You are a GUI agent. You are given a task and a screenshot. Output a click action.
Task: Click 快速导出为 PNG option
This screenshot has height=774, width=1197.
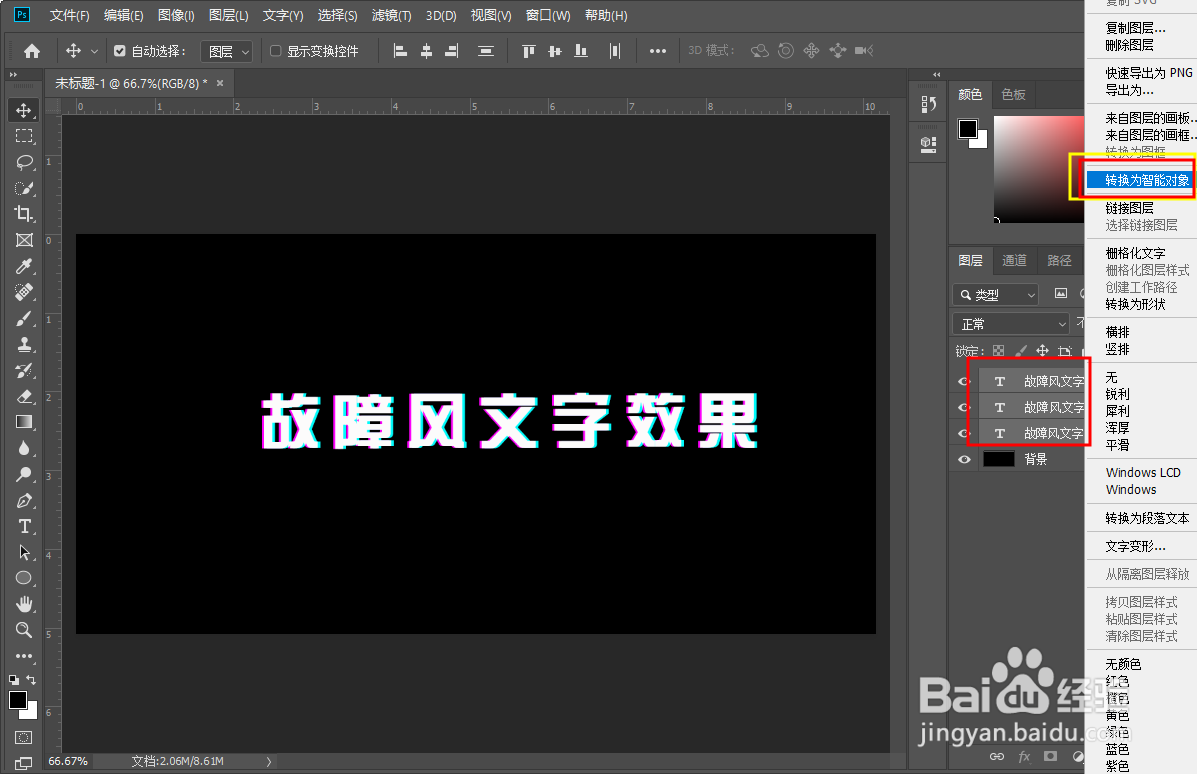[x=1139, y=72]
